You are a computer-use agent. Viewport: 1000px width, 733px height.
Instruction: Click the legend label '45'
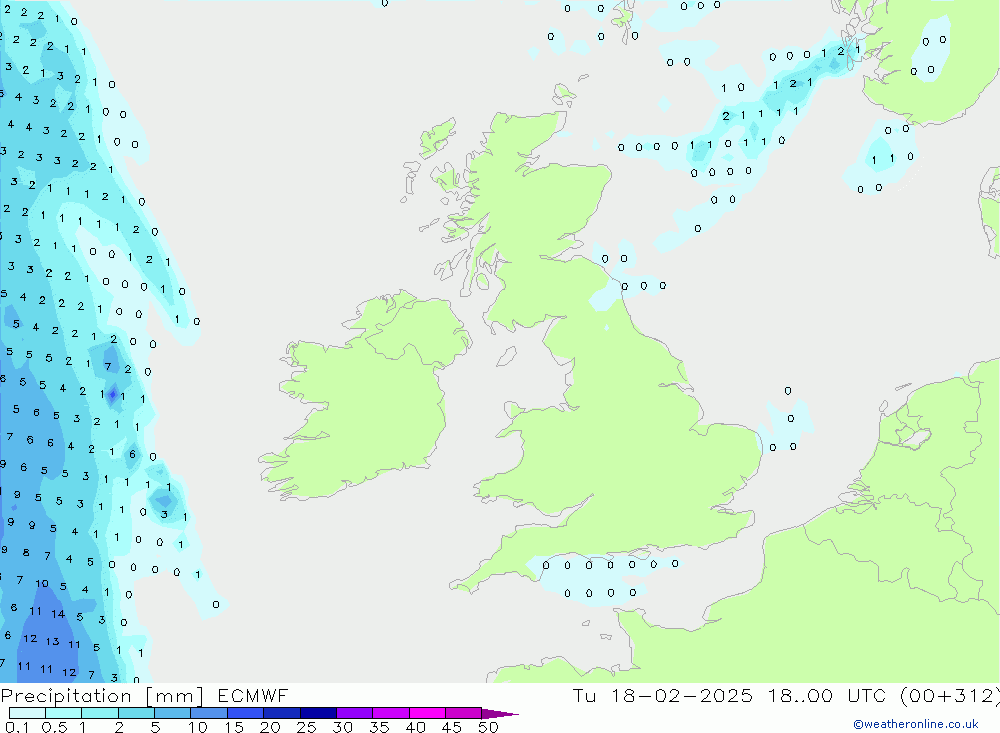click(x=452, y=727)
